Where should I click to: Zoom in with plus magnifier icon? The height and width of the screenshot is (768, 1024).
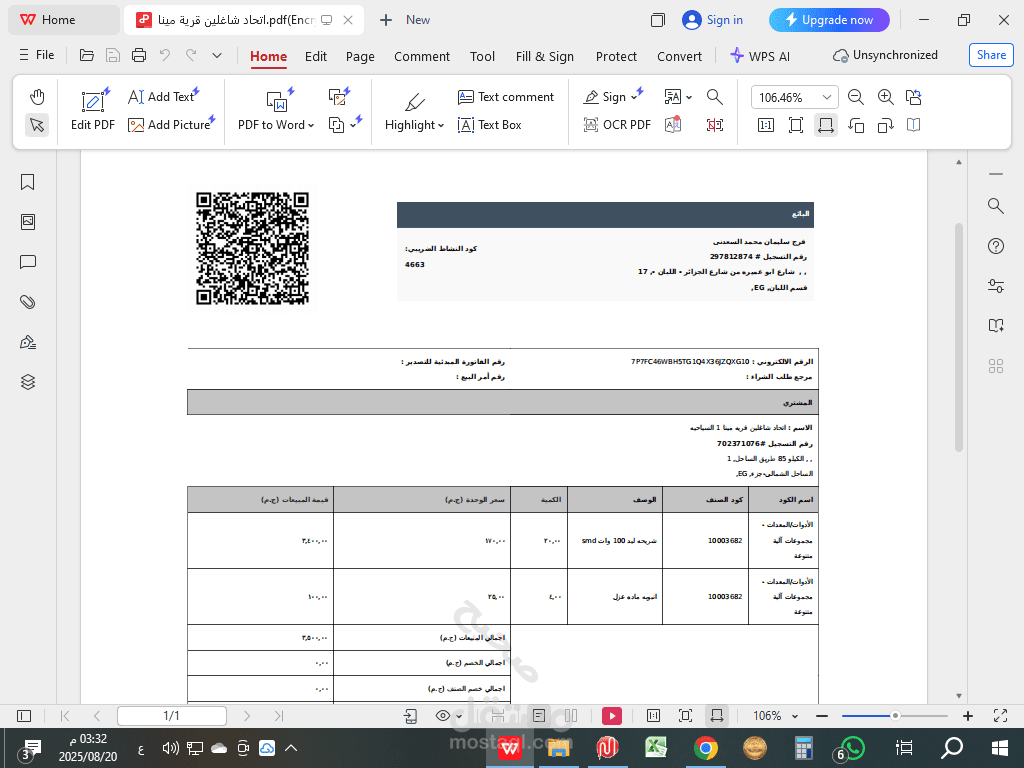click(x=886, y=97)
